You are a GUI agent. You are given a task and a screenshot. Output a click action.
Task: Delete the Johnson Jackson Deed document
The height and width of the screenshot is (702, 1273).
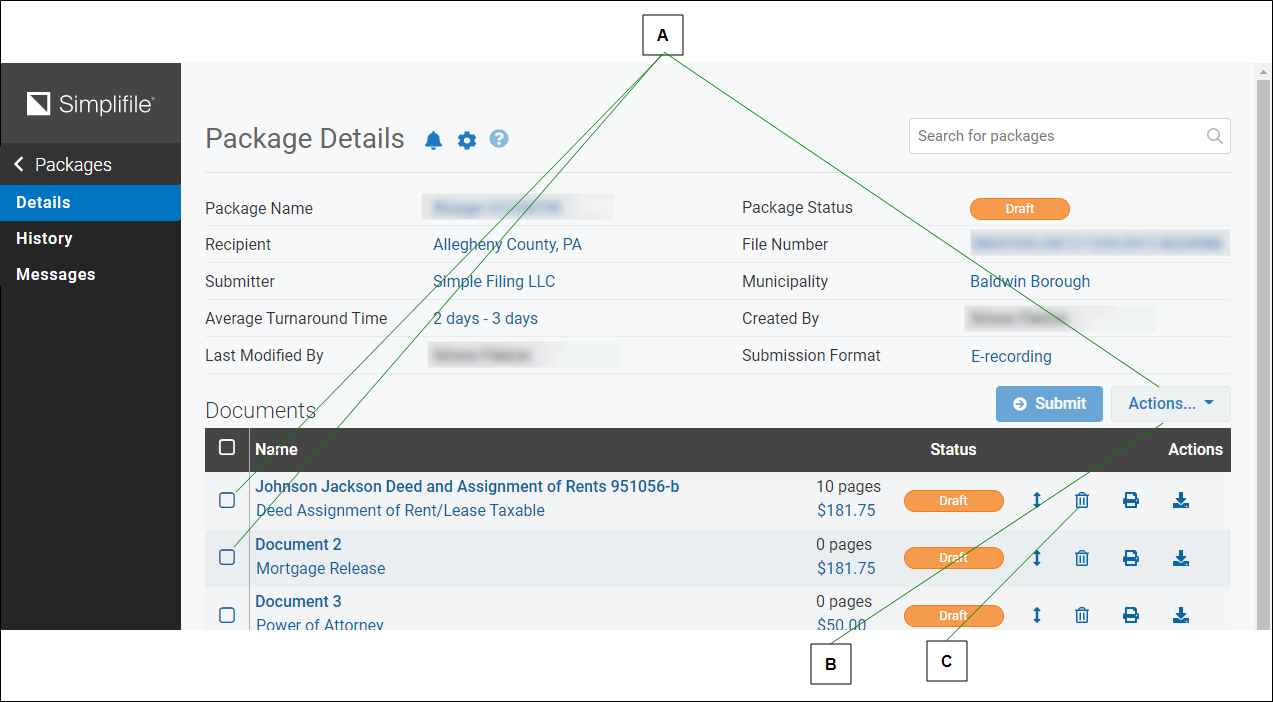click(1081, 500)
